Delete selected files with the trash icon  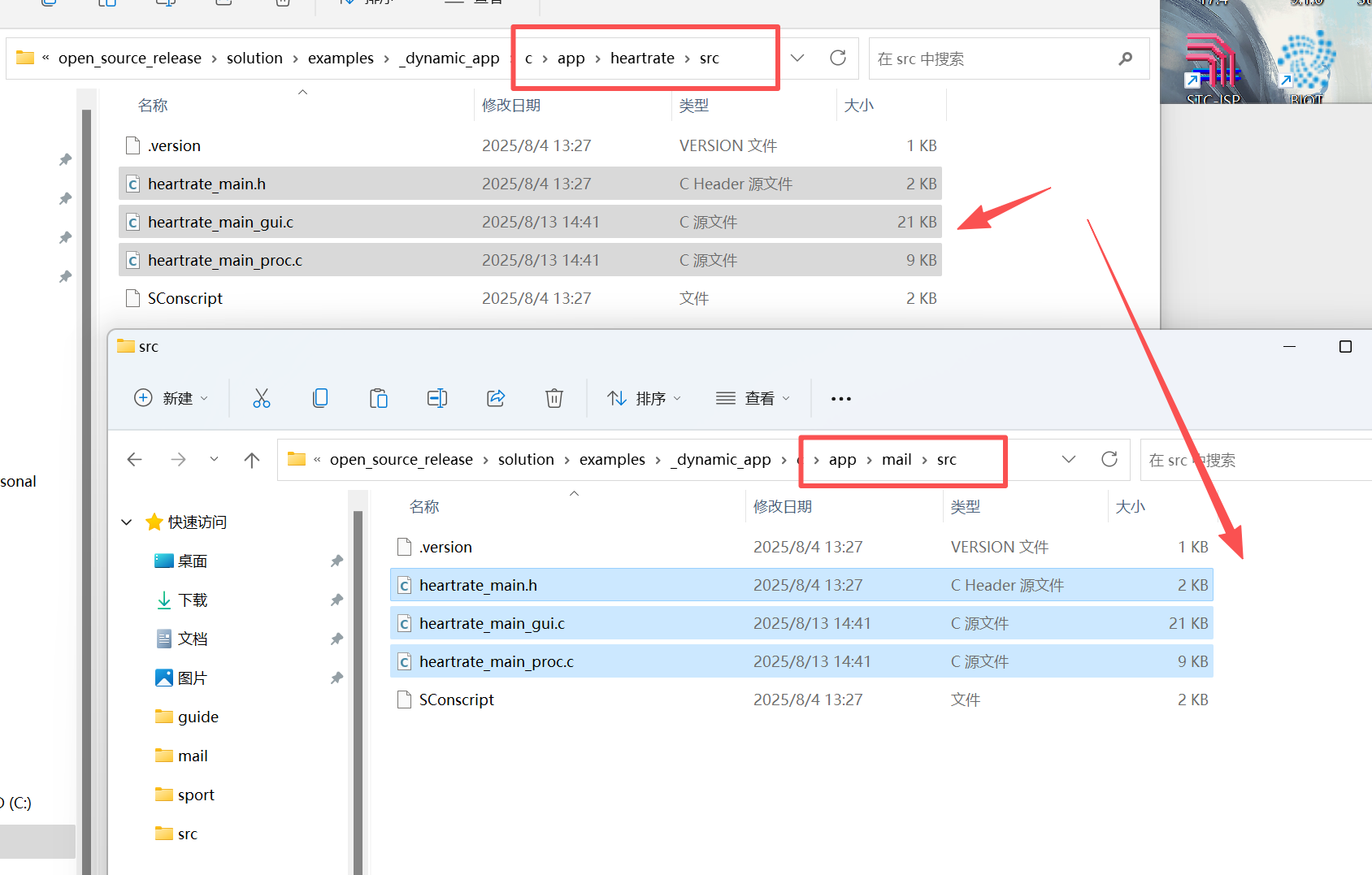point(554,398)
